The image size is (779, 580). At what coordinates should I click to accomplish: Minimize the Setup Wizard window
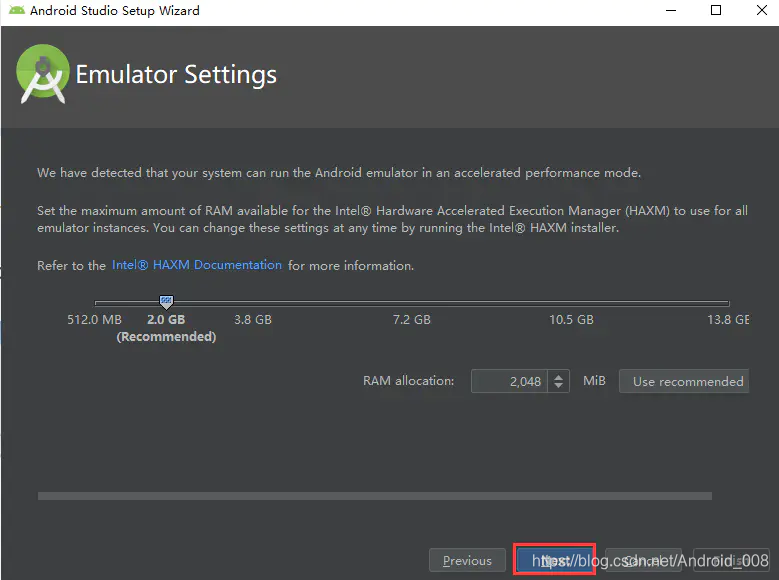671,10
